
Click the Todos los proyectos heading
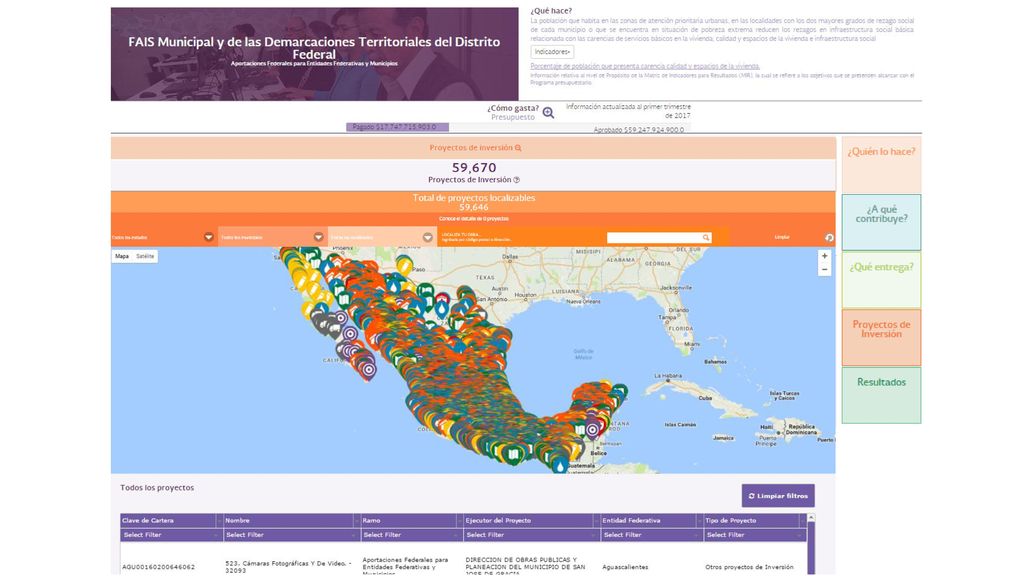click(x=157, y=488)
